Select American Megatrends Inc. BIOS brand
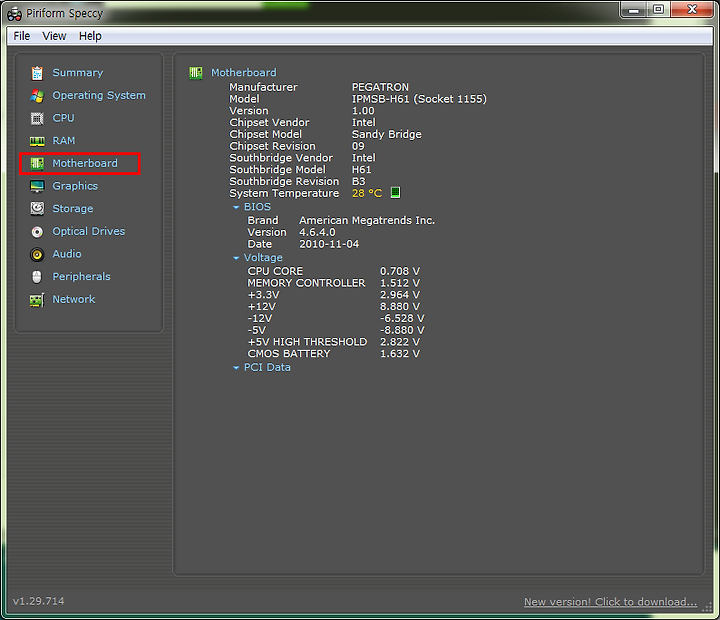The width and height of the screenshot is (720, 620). tap(367, 220)
